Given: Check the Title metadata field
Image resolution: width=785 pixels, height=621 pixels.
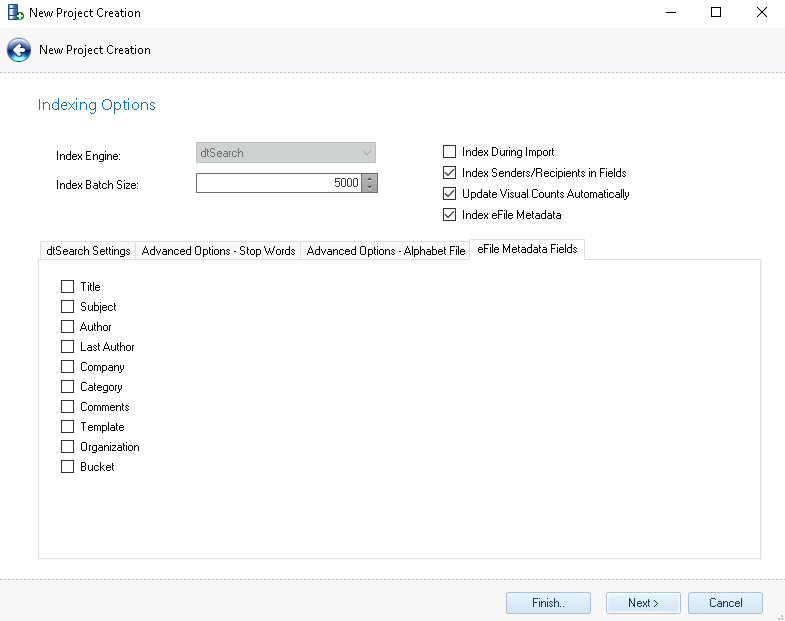Looking at the screenshot, I should (x=68, y=287).
